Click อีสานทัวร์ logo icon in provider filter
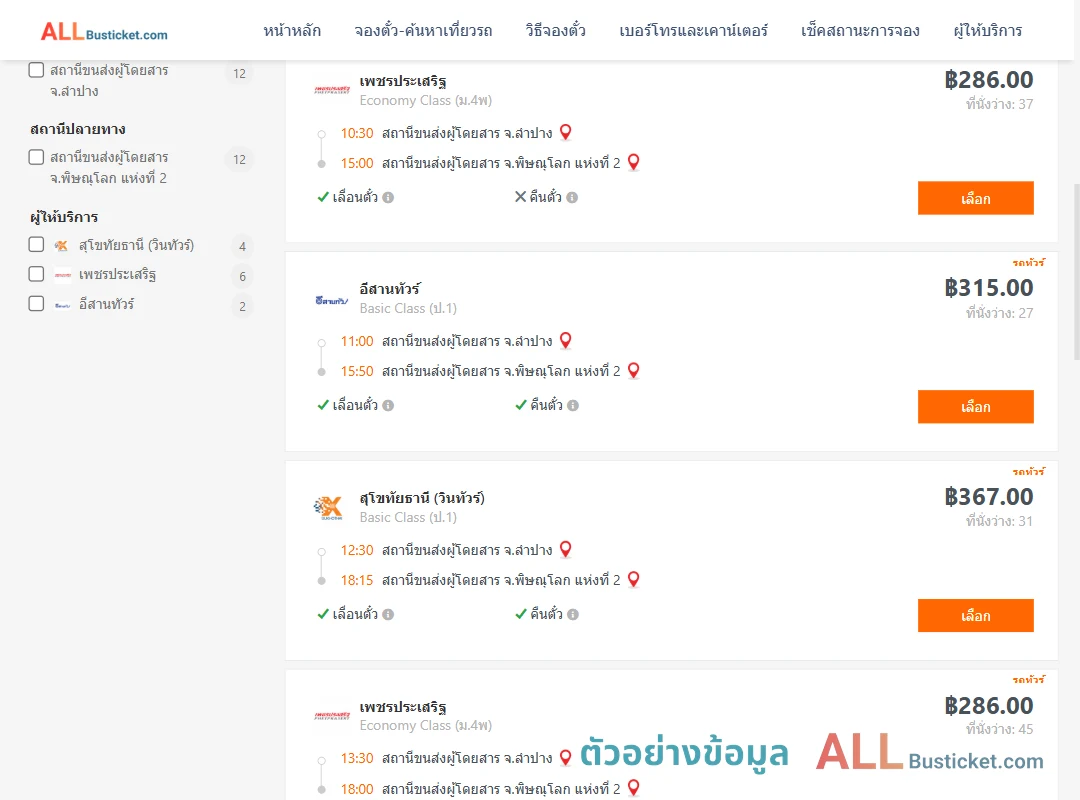The image size is (1080, 800). pos(63,305)
